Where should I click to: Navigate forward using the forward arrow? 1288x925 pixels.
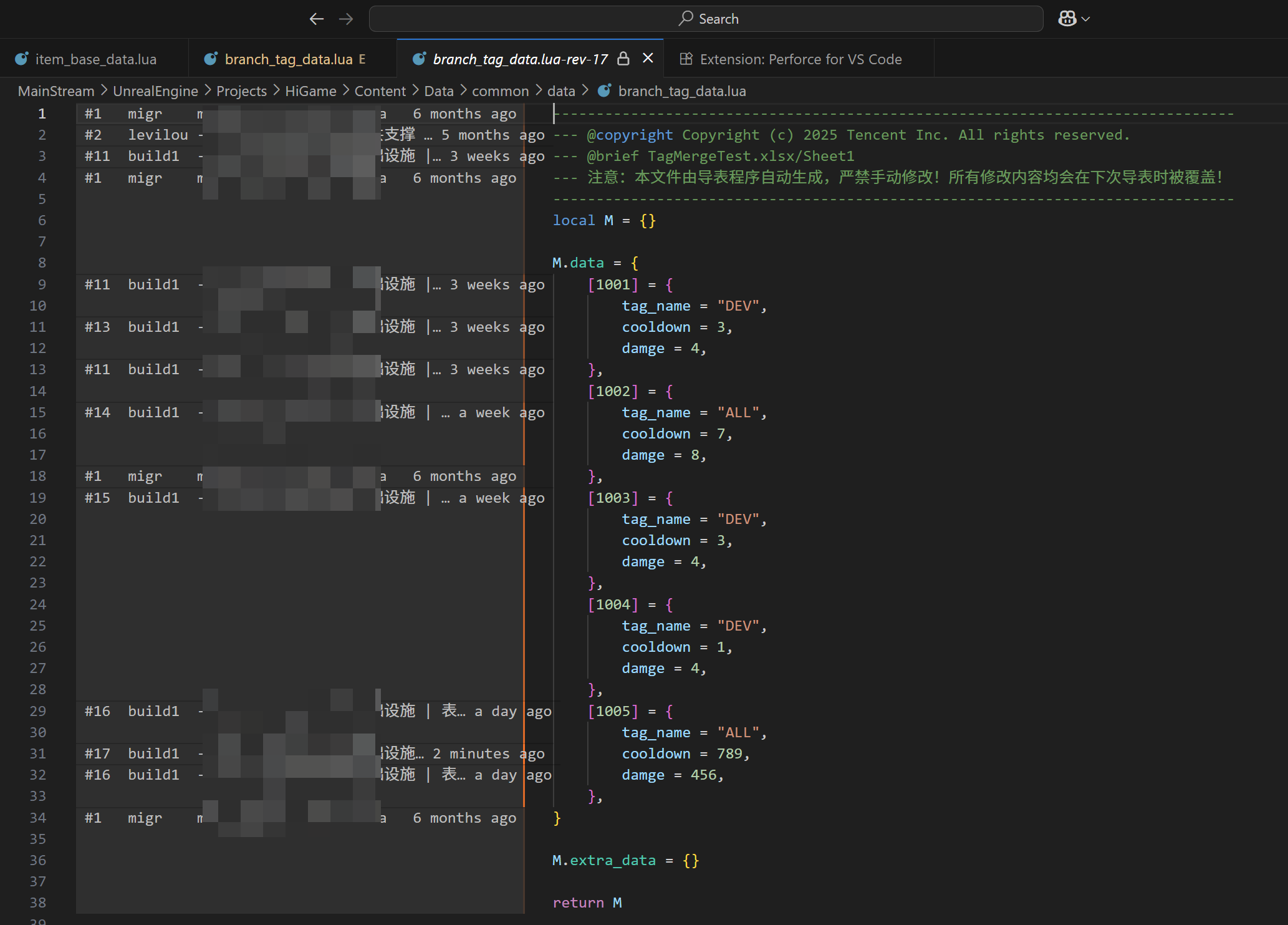tap(346, 19)
